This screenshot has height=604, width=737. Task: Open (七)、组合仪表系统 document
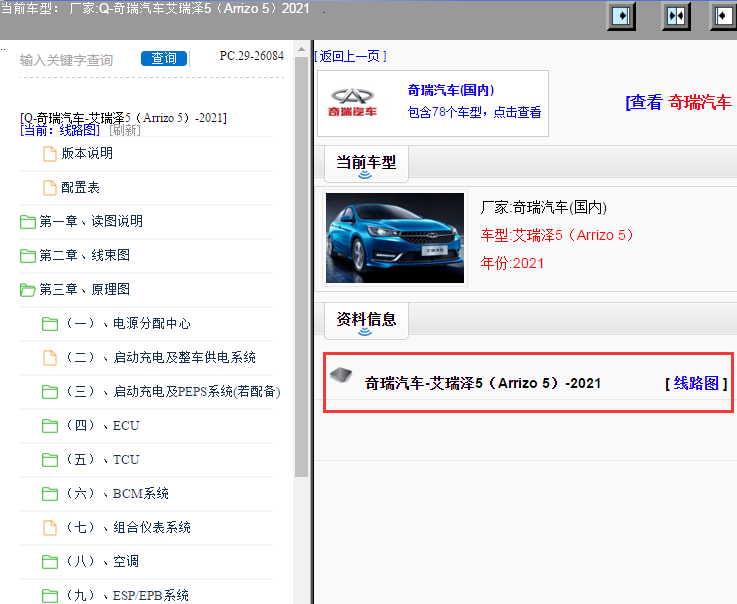tap(128, 527)
